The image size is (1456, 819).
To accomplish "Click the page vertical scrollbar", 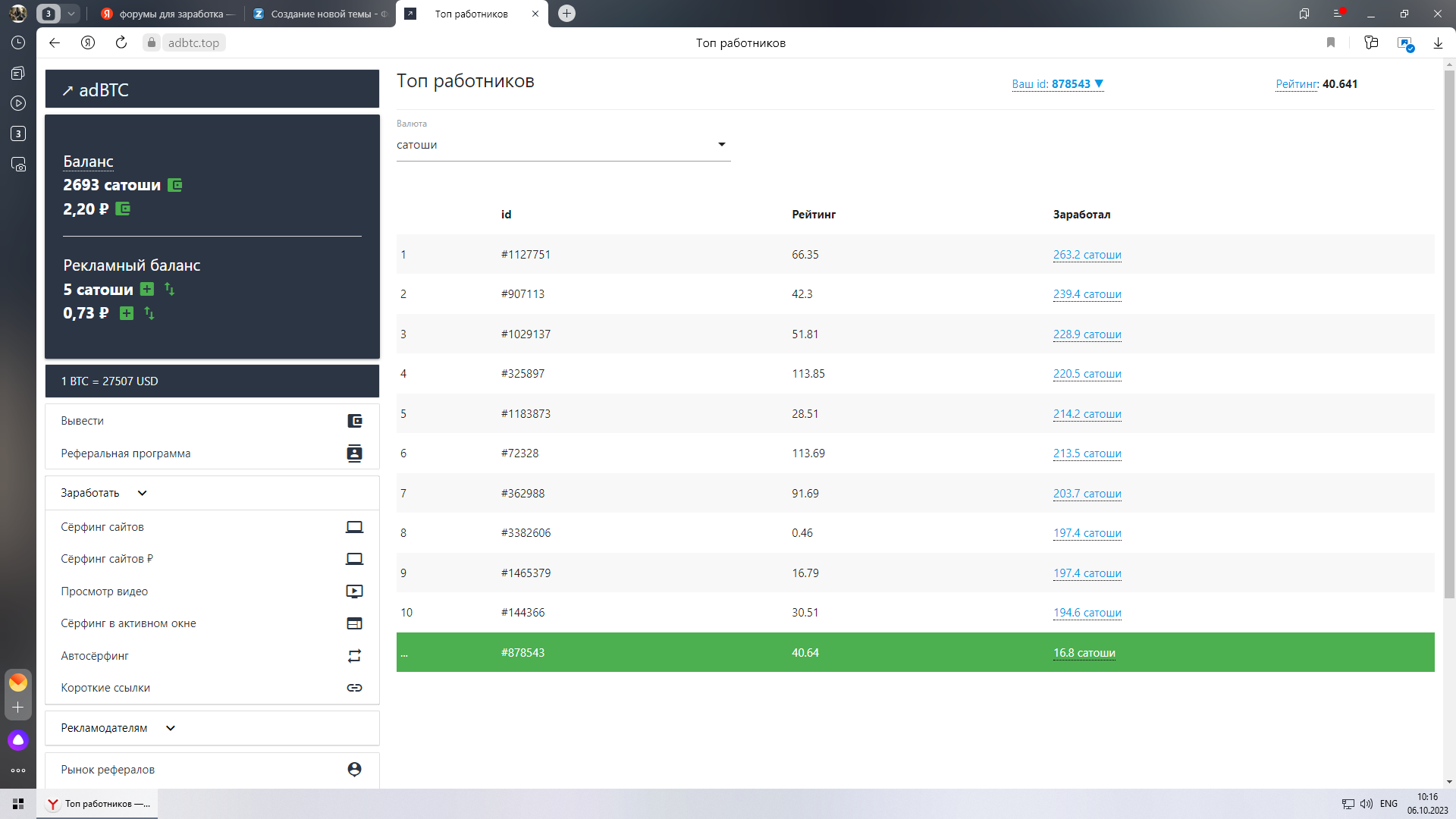I will (1448, 334).
